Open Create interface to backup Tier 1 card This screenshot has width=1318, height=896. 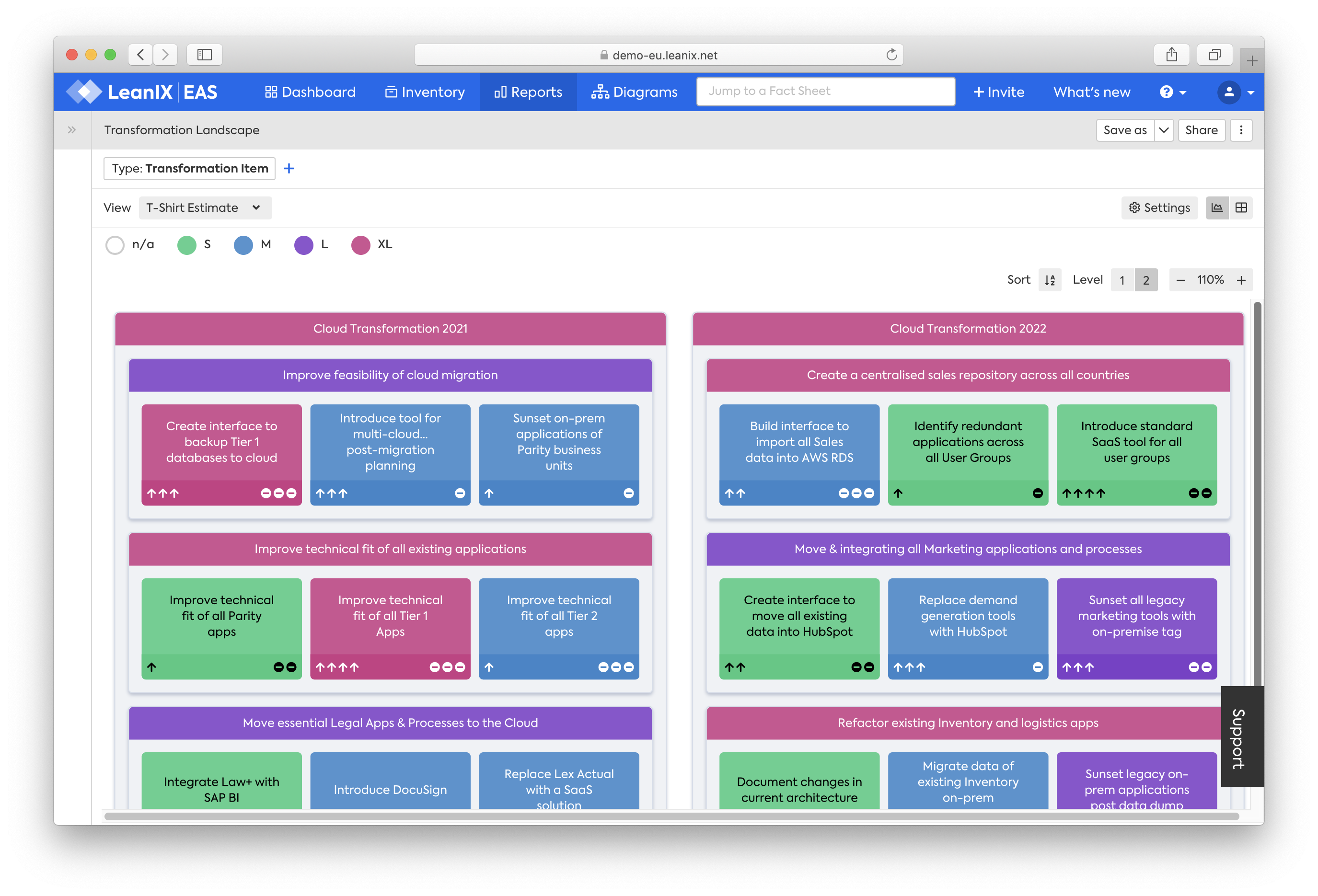tap(222, 455)
